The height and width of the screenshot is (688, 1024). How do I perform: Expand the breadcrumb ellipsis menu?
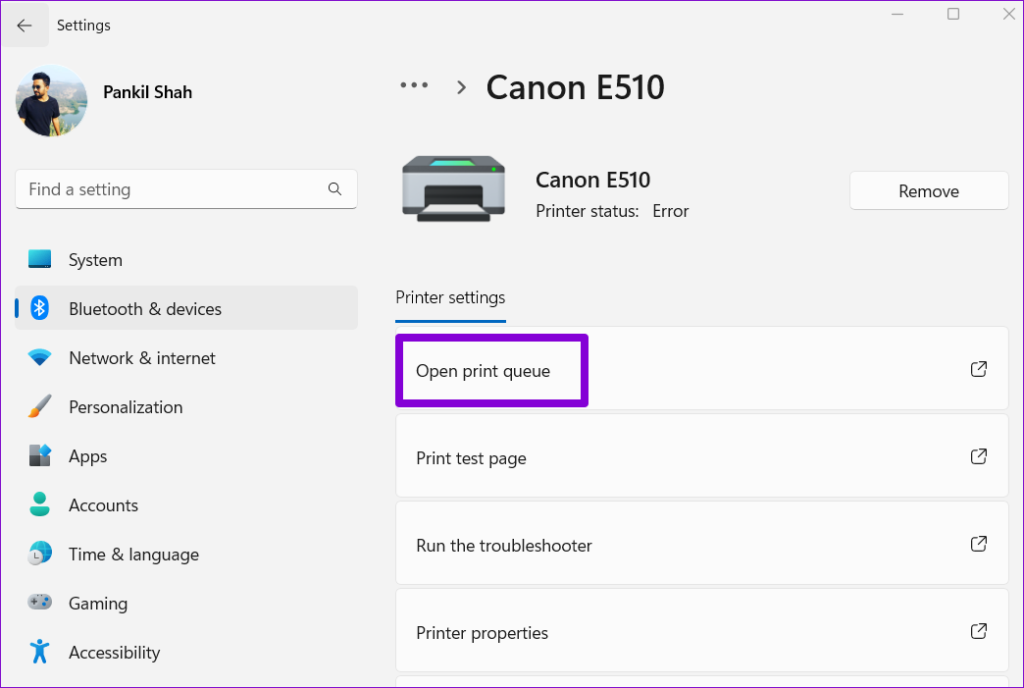point(414,86)
